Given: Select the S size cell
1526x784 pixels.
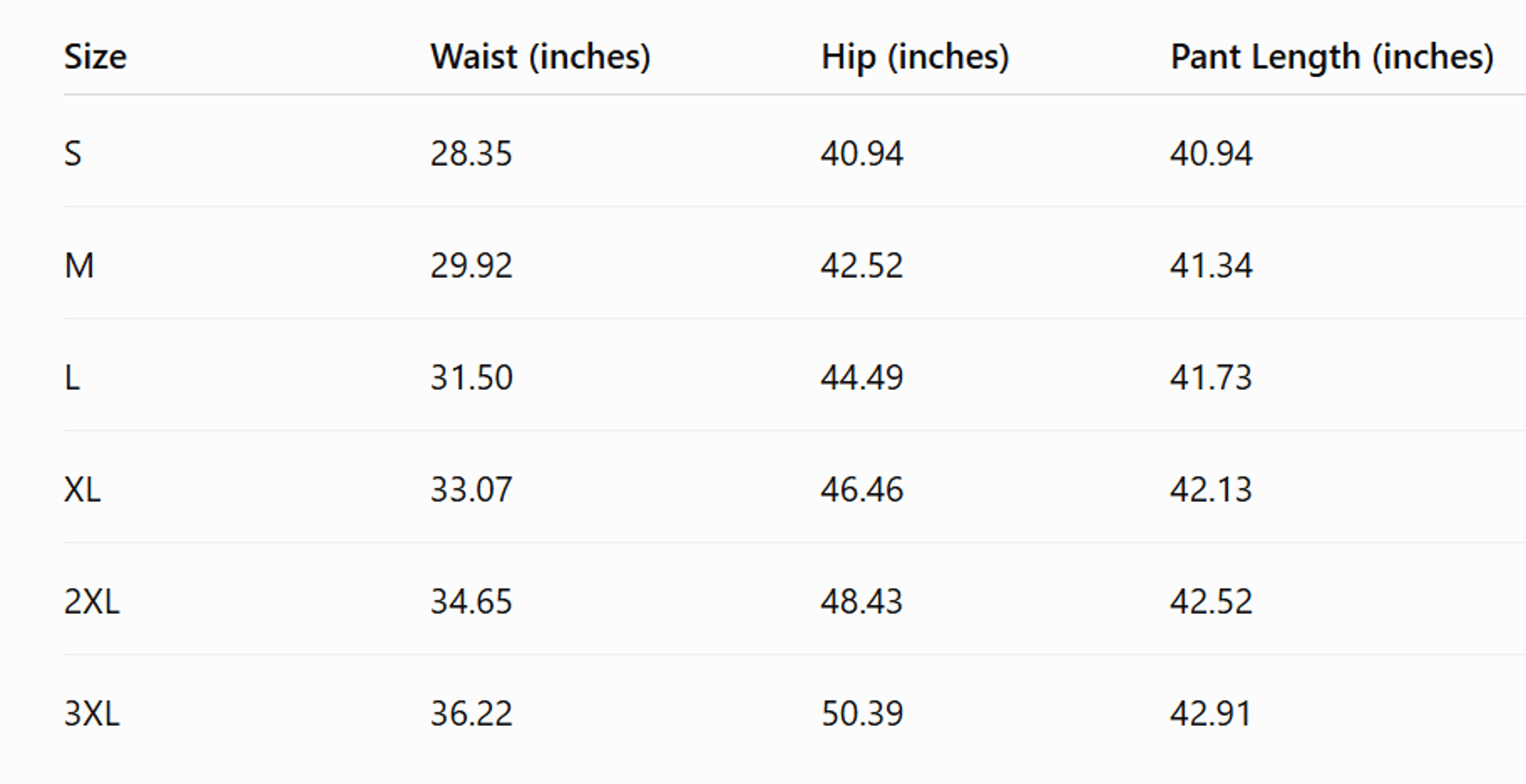Looking at the screenshot, I should (x=72, y=153).
